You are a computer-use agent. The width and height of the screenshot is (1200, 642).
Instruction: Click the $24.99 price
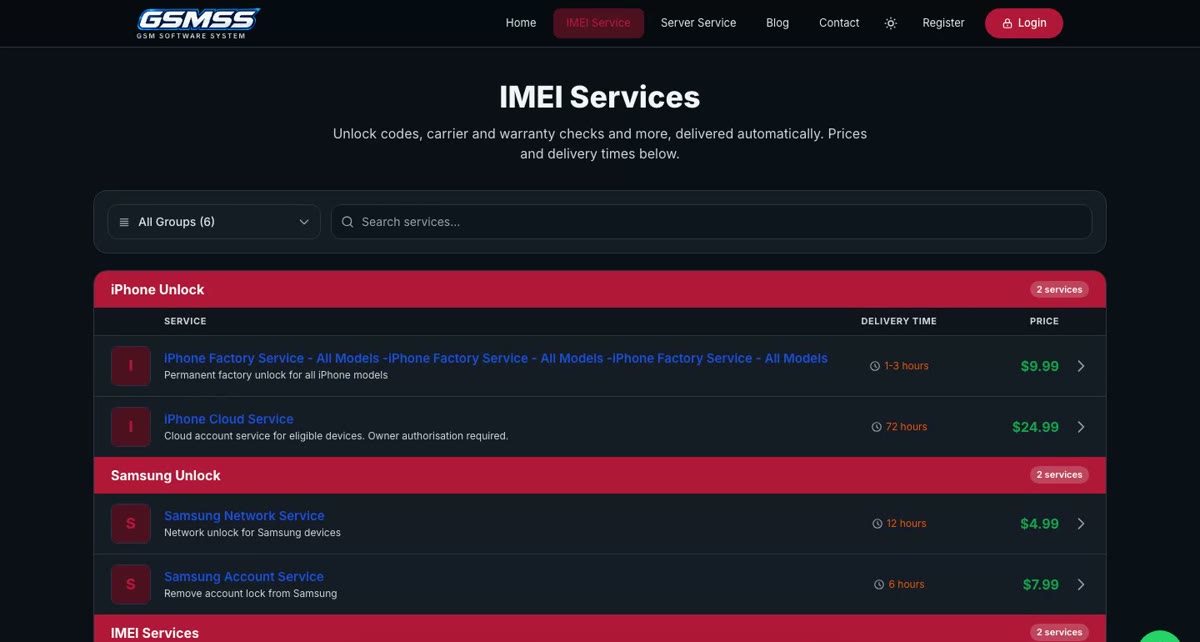click(x=1035, y=427)
